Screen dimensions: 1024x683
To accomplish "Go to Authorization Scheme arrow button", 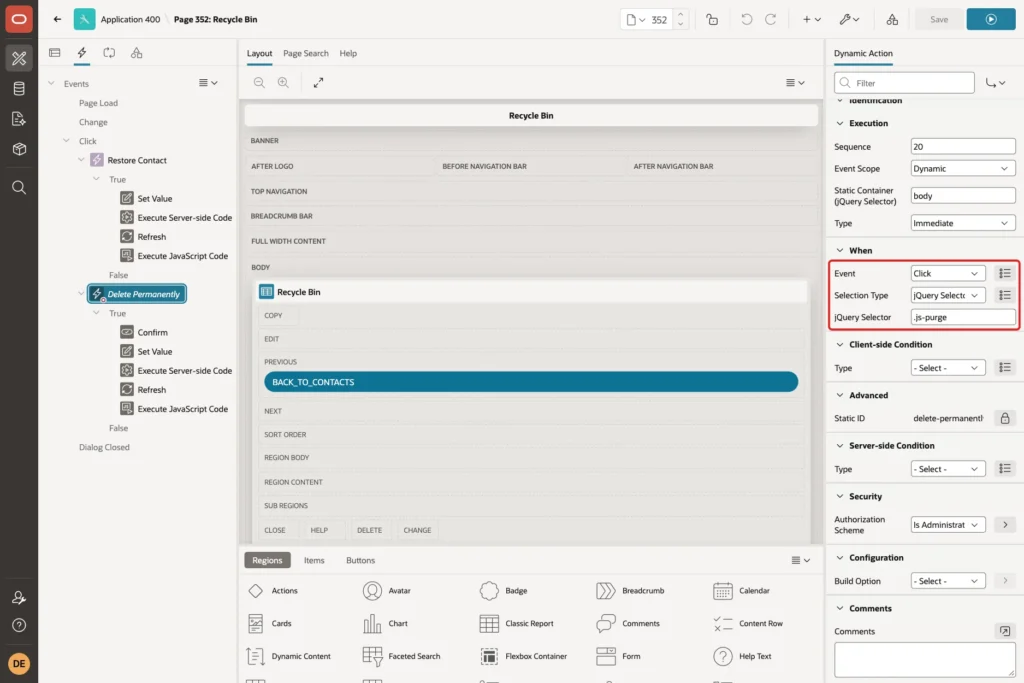I will 1005,525.
